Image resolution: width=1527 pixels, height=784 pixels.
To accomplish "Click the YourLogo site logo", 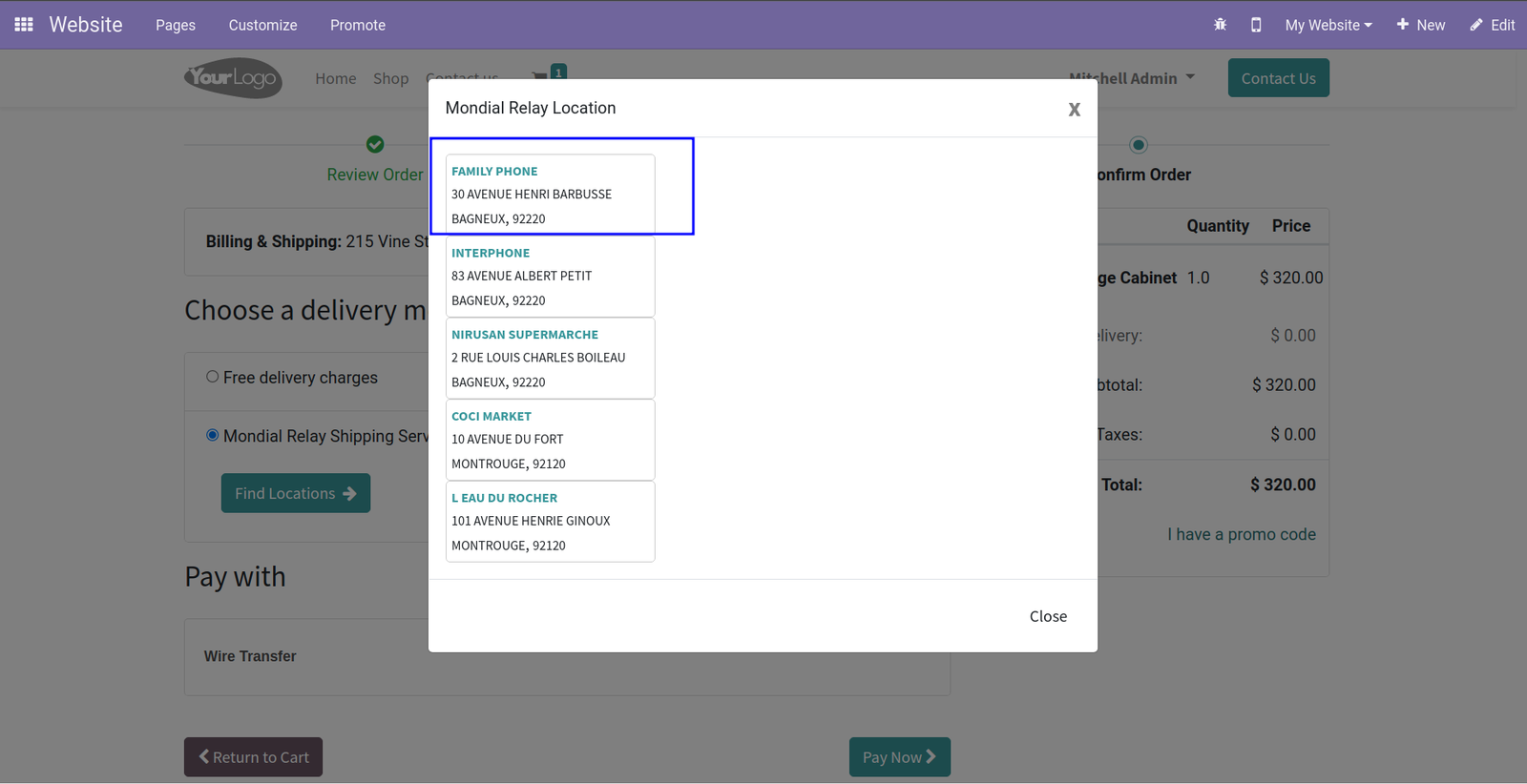I will tap(233, 78).
